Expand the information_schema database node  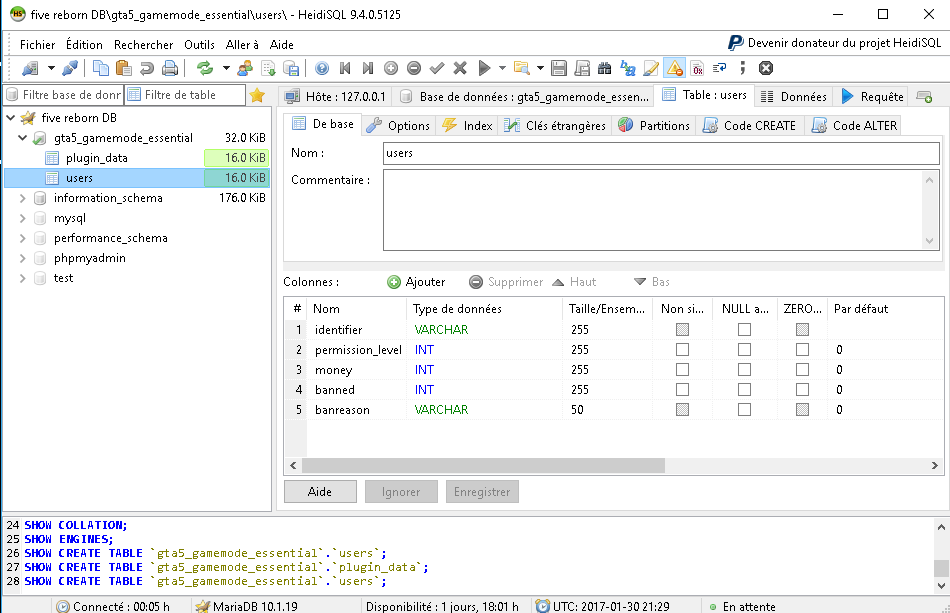click(22, 198)
